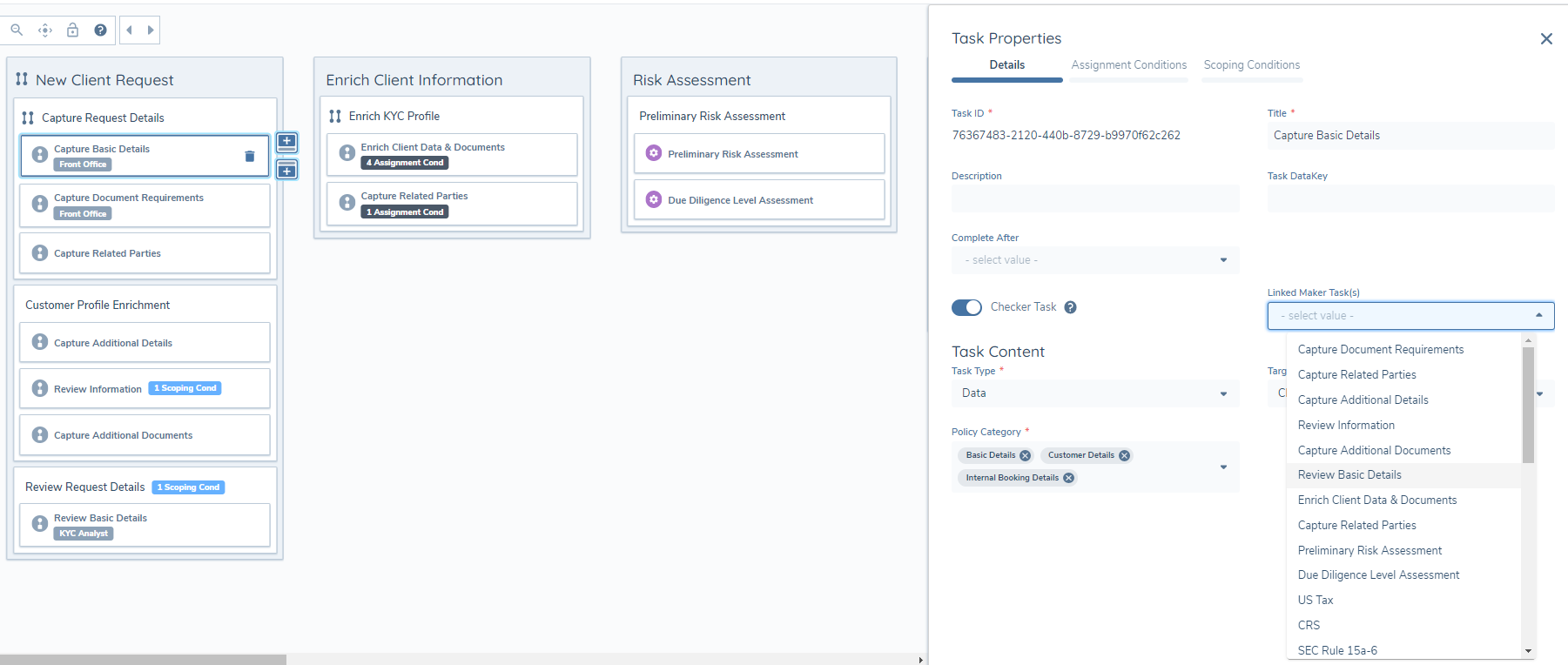Click the center view crosshair icon
The width and height of the screenshot is (1568, 665).
(x=45, y=30)
